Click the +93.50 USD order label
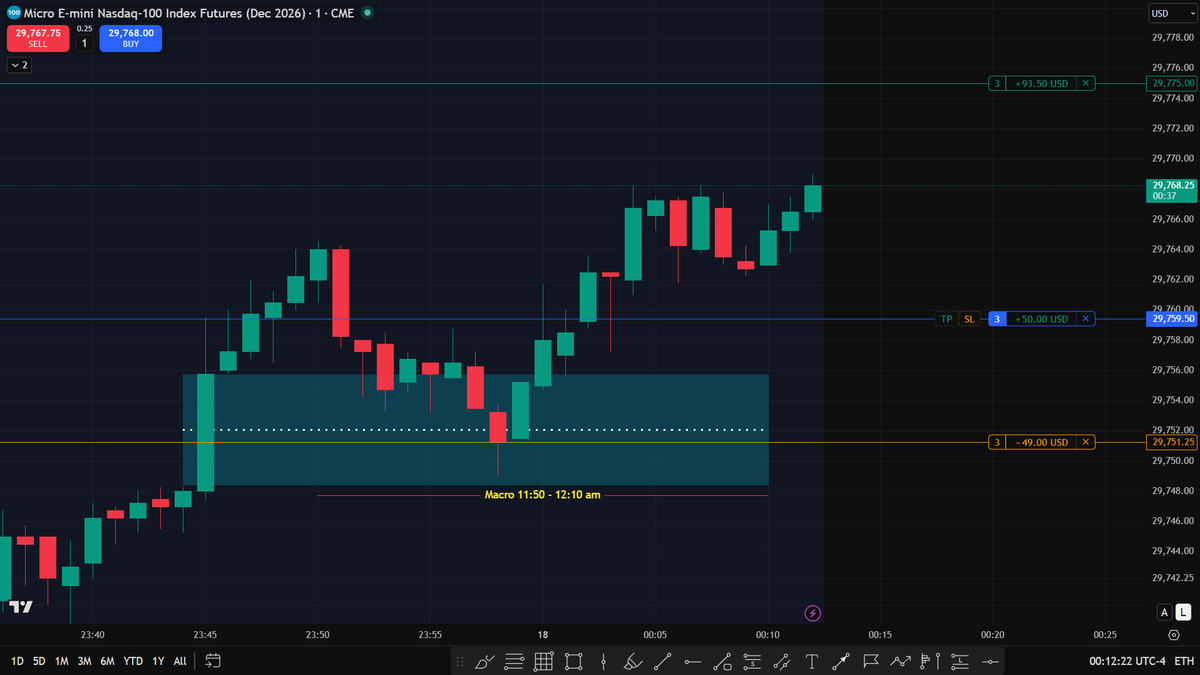Screen dimensions: 1200x675 [x=1041, y=84]
